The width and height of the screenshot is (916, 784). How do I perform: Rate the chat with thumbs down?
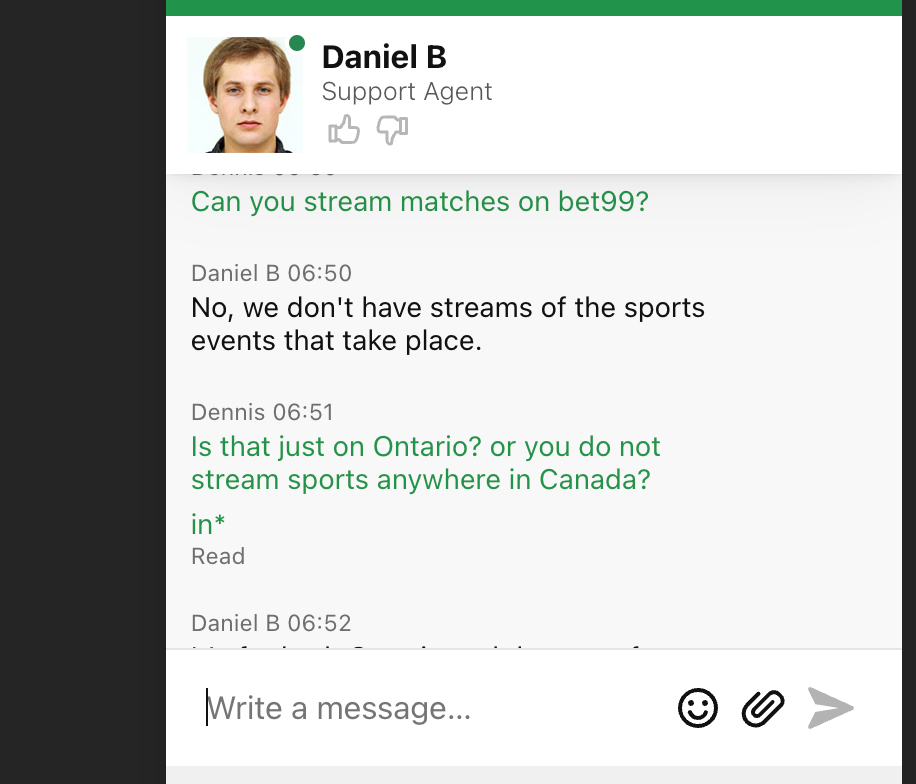click(393, 129)
